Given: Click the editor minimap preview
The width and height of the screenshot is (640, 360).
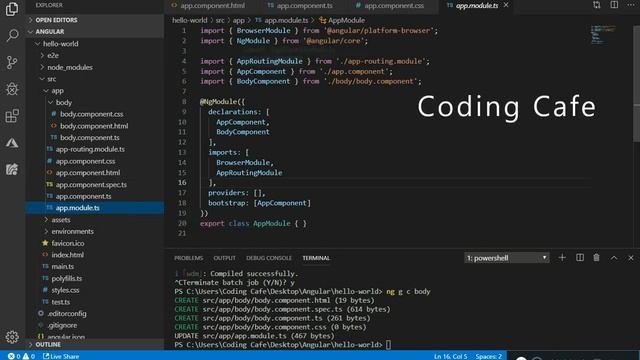Looking at the screenshot, I should point(603,34).
